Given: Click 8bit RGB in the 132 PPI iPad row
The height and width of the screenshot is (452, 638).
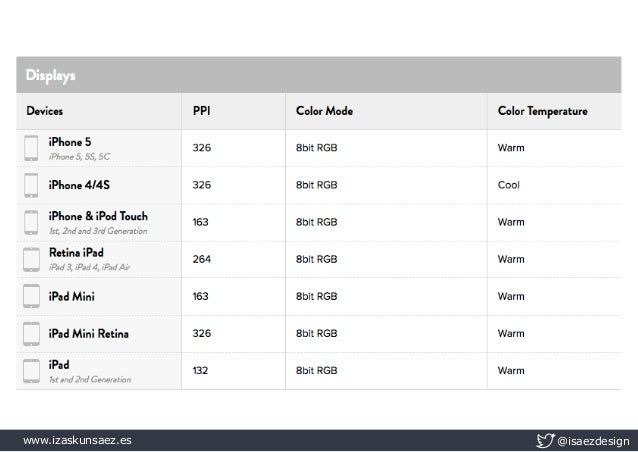Looking at the screenshot, I should [317, 371].
